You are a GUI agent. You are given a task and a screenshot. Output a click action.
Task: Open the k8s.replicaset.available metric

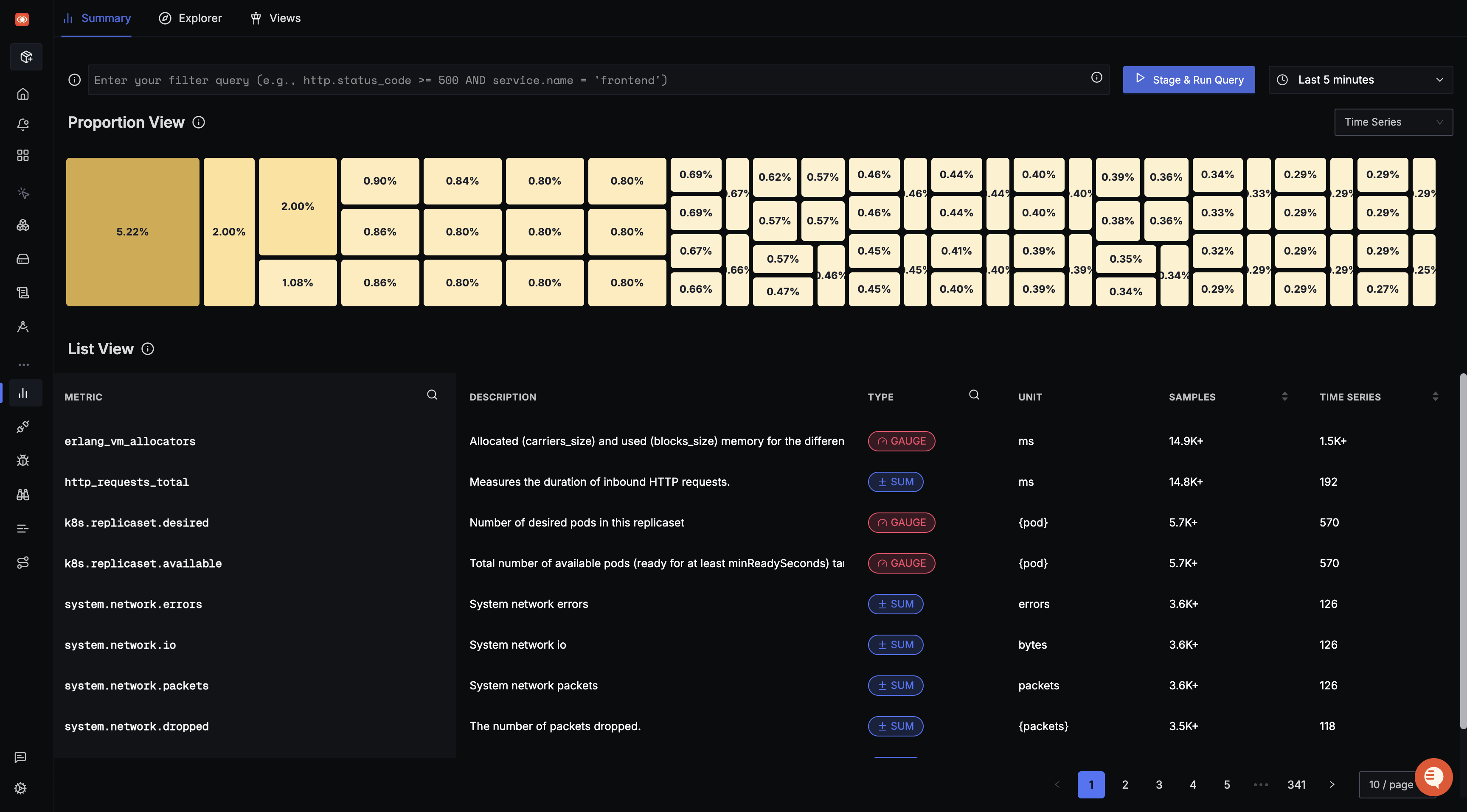tap(143, 563)
